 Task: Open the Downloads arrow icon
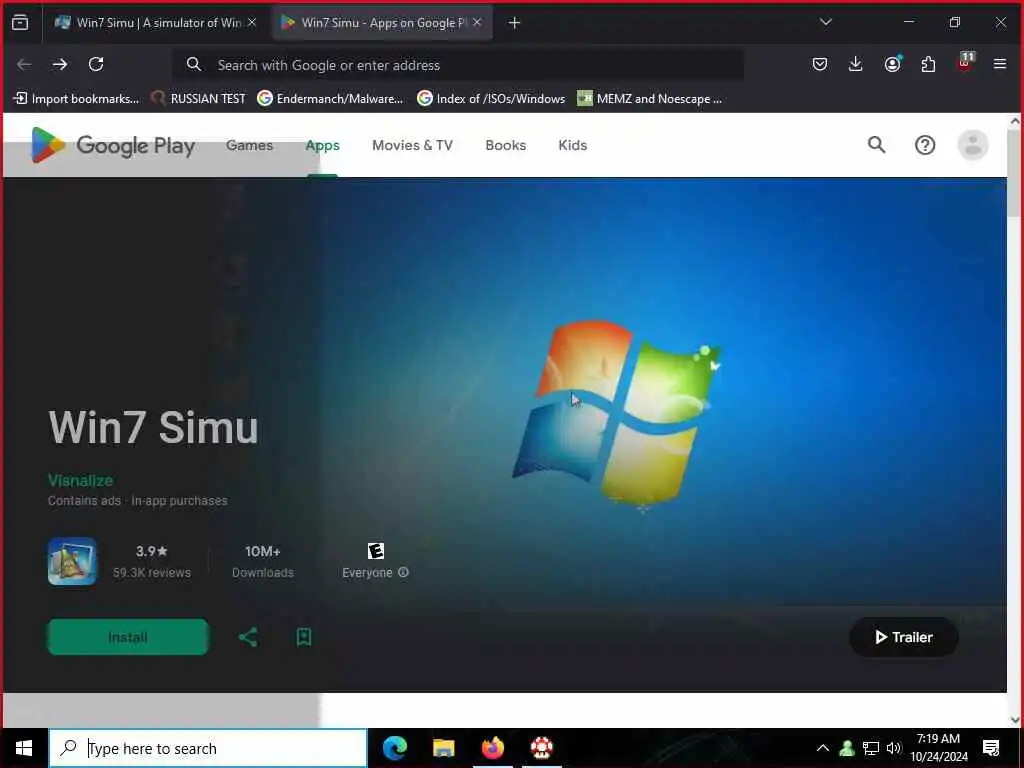point(856,64)
